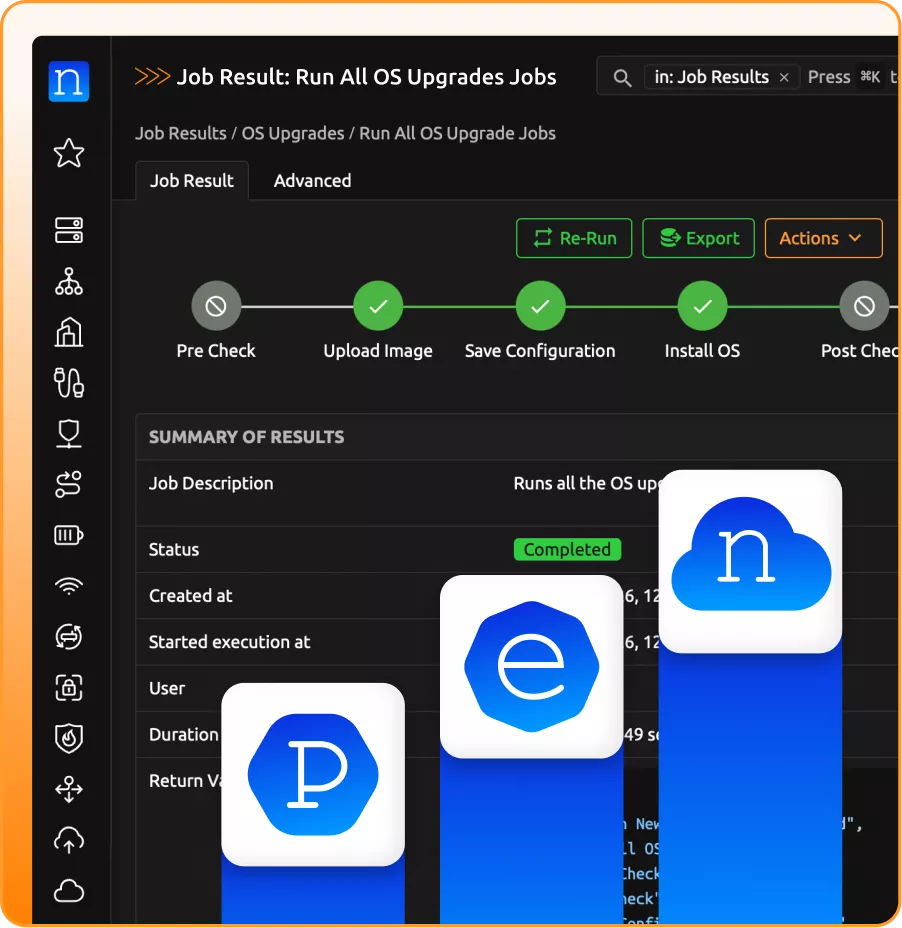
Task: Click the firewall shield with flame icon
Action: point(69,739)
